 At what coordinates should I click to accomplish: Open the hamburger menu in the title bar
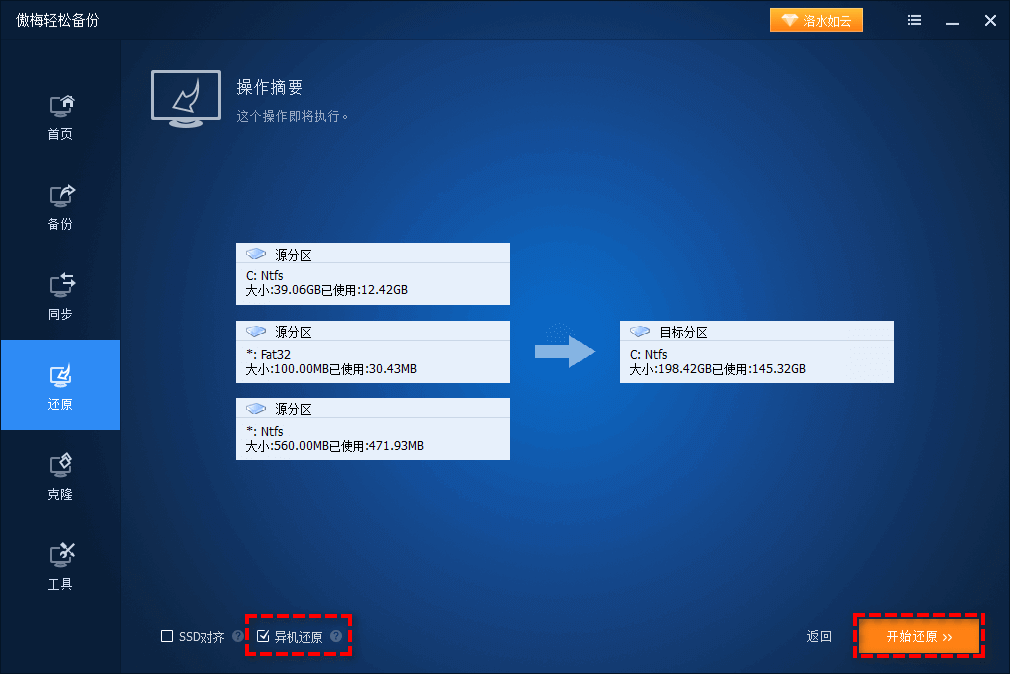click(x=914, y=19)
